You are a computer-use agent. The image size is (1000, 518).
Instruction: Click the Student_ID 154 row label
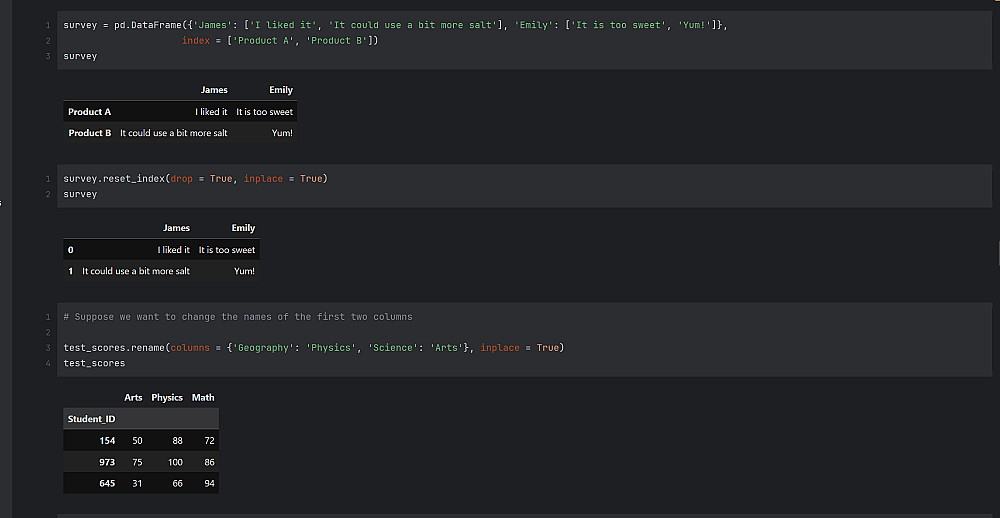coord(107,440)
